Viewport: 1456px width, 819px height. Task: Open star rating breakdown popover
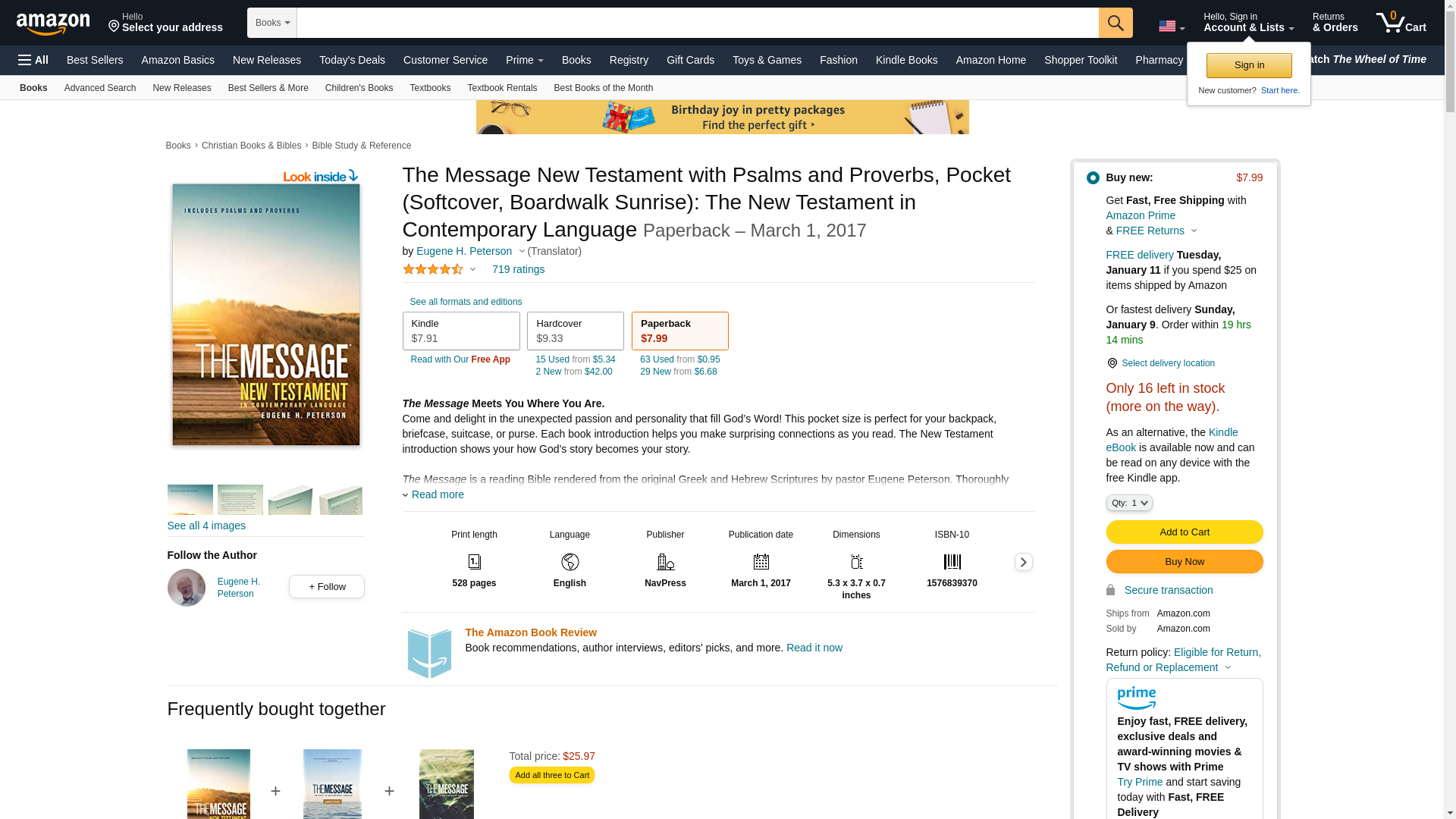(x=439, y=269)
